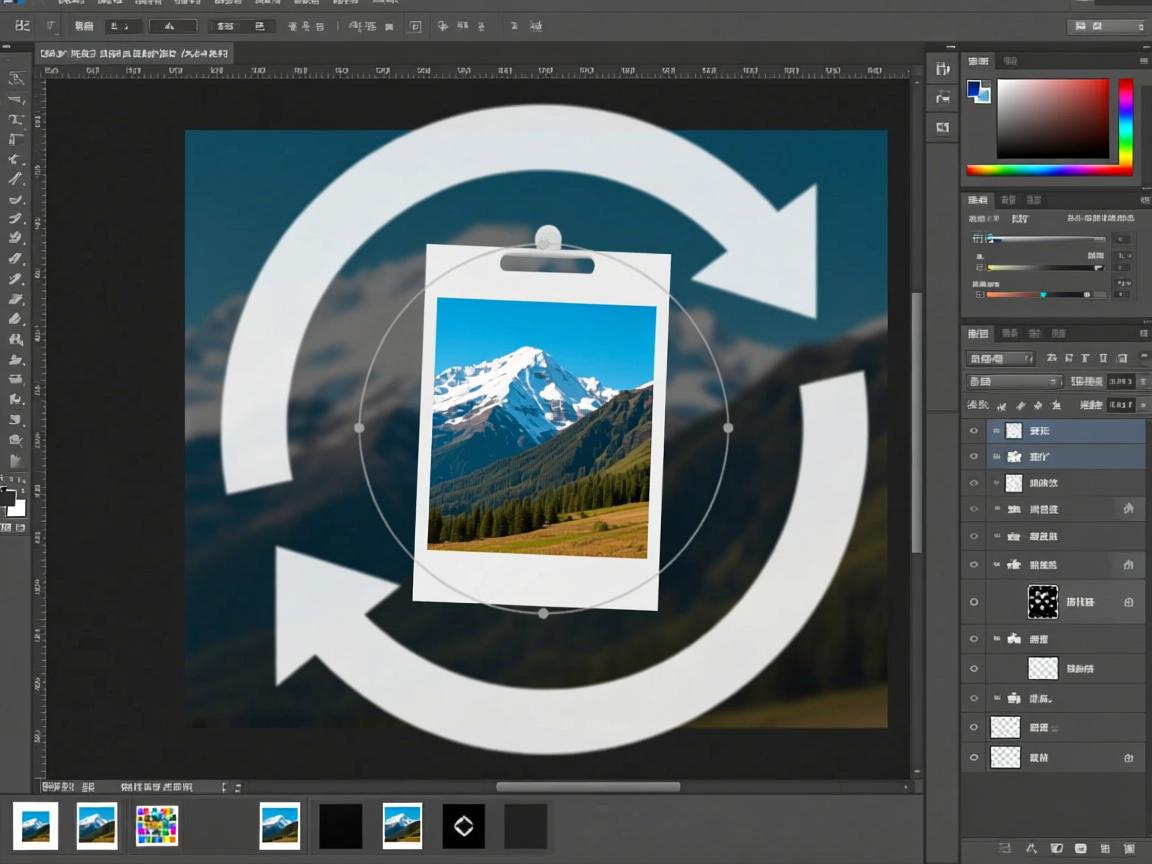Screen dimensions: 1152x864
Task: Open the layer filter type dropdown above the blend mode
Action: (1000, 358)
